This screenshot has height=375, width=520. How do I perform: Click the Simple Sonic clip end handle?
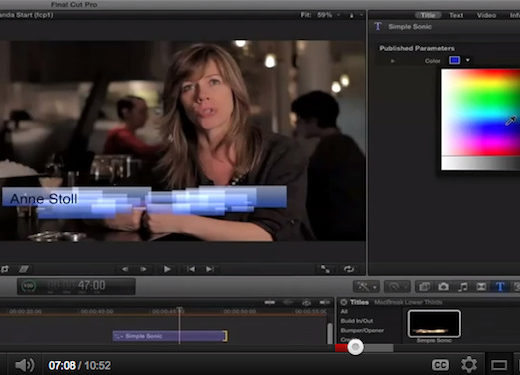(x=226, y=336)
